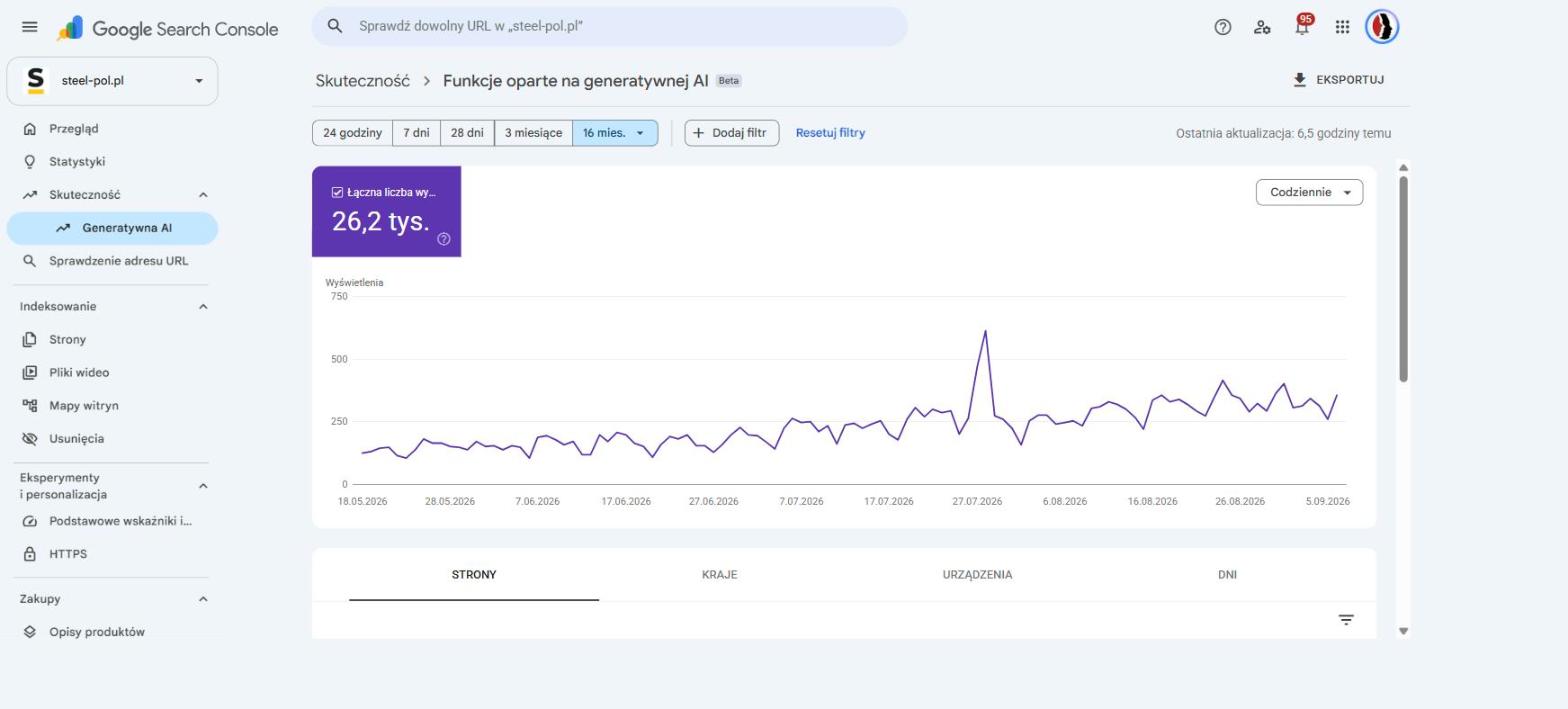This screenshot has height=709, width=1568.
Task: Click the Sprawdzenie adresu URL magnifier icon
Action: (30, 261)
